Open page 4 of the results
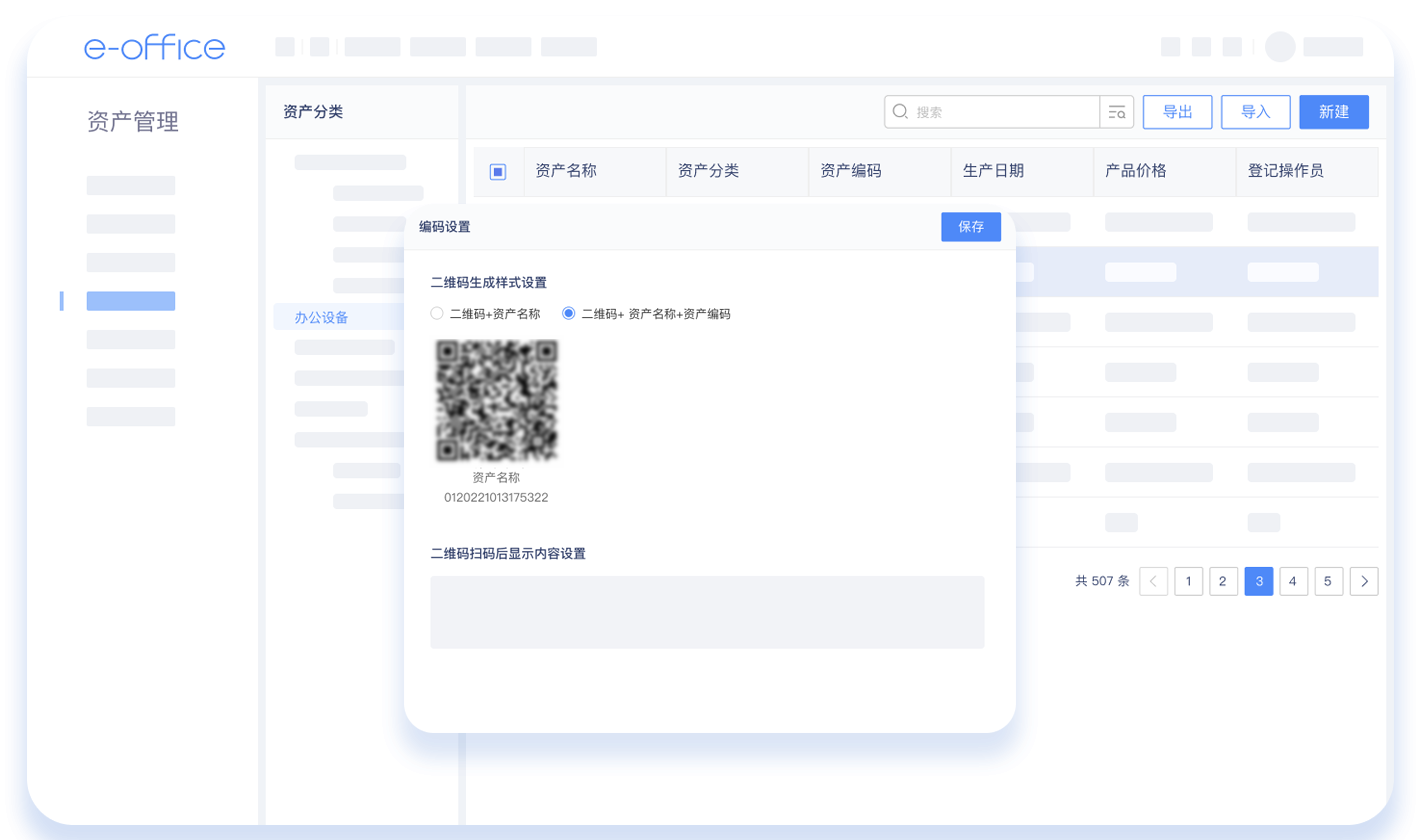 coord(1294,581)
